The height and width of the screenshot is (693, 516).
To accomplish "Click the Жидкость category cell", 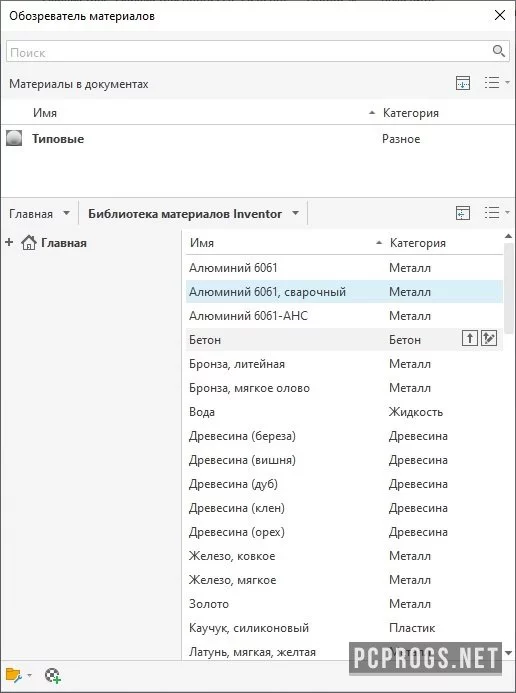I will point(416,412).
